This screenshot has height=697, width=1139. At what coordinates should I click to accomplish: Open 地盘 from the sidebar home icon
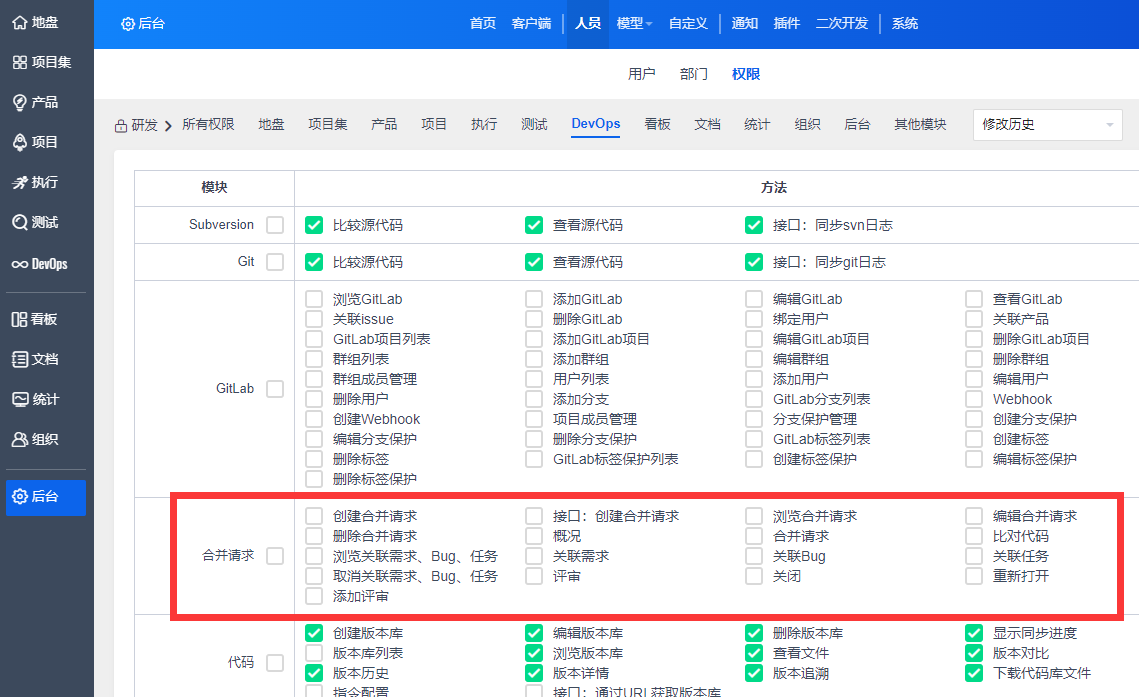[x=20, y=22]
